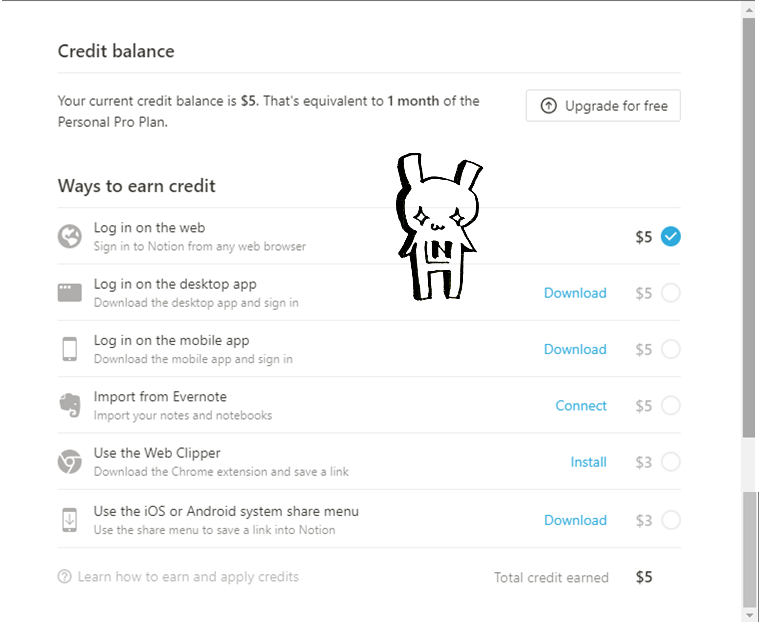Image resolution: width=759 pixels, height=622 pixels.
Task: Connect Evernote account
Action: 581,405
